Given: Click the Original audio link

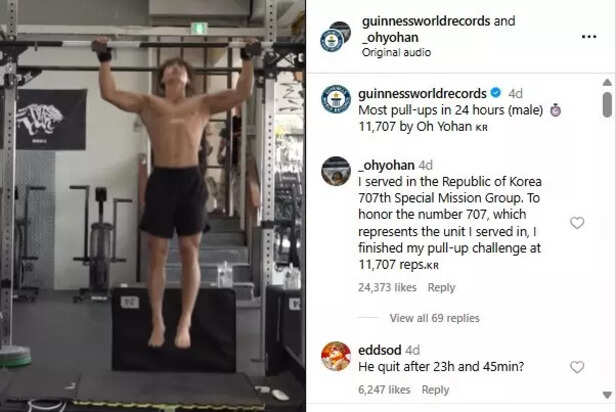Looking at the screenshot, I should [396, 52].
